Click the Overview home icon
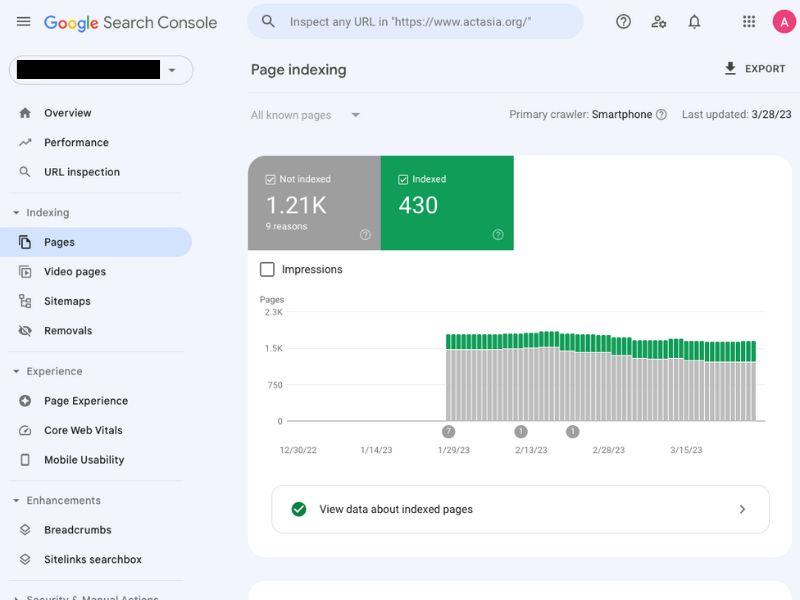This screenshot has width=800, height=600. coord(25,113)
